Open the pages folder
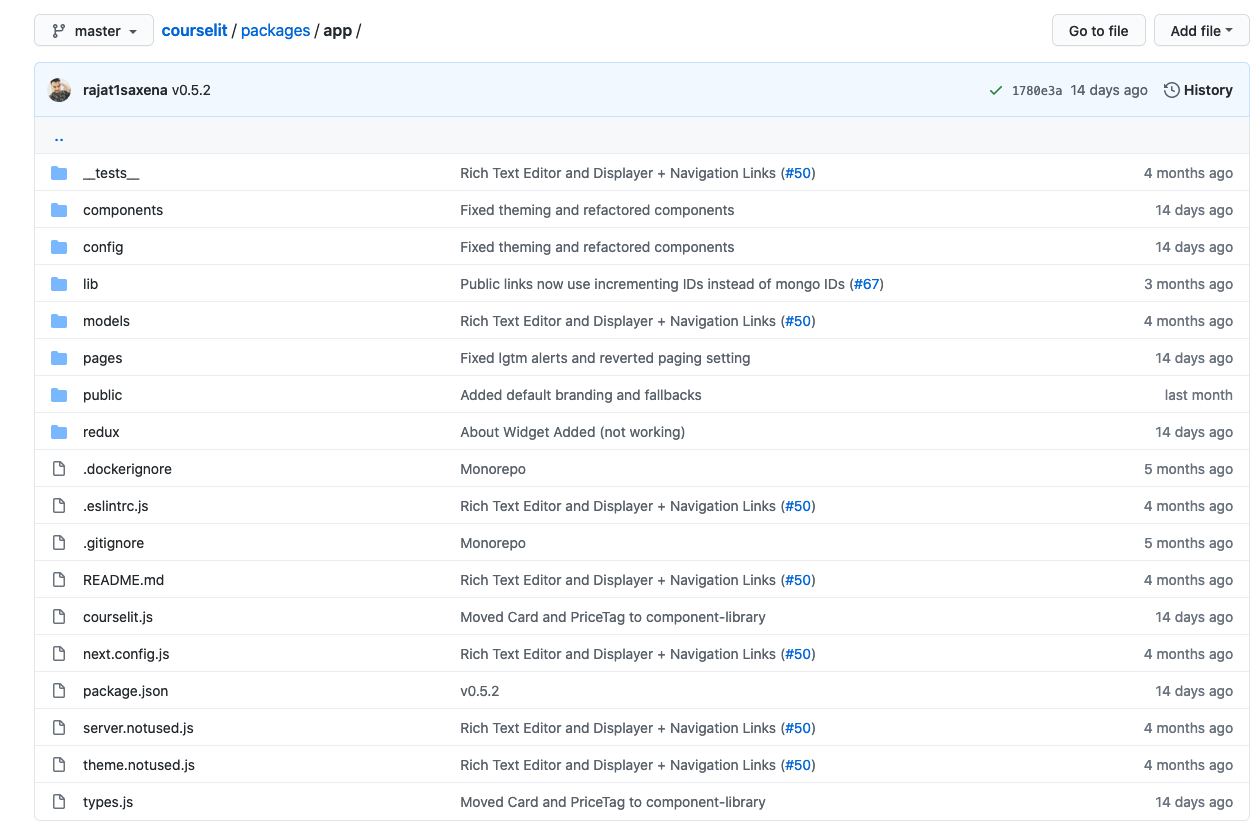Image resolution: width=1259 pixels, height=837 pixels. [x=102, y=358]
